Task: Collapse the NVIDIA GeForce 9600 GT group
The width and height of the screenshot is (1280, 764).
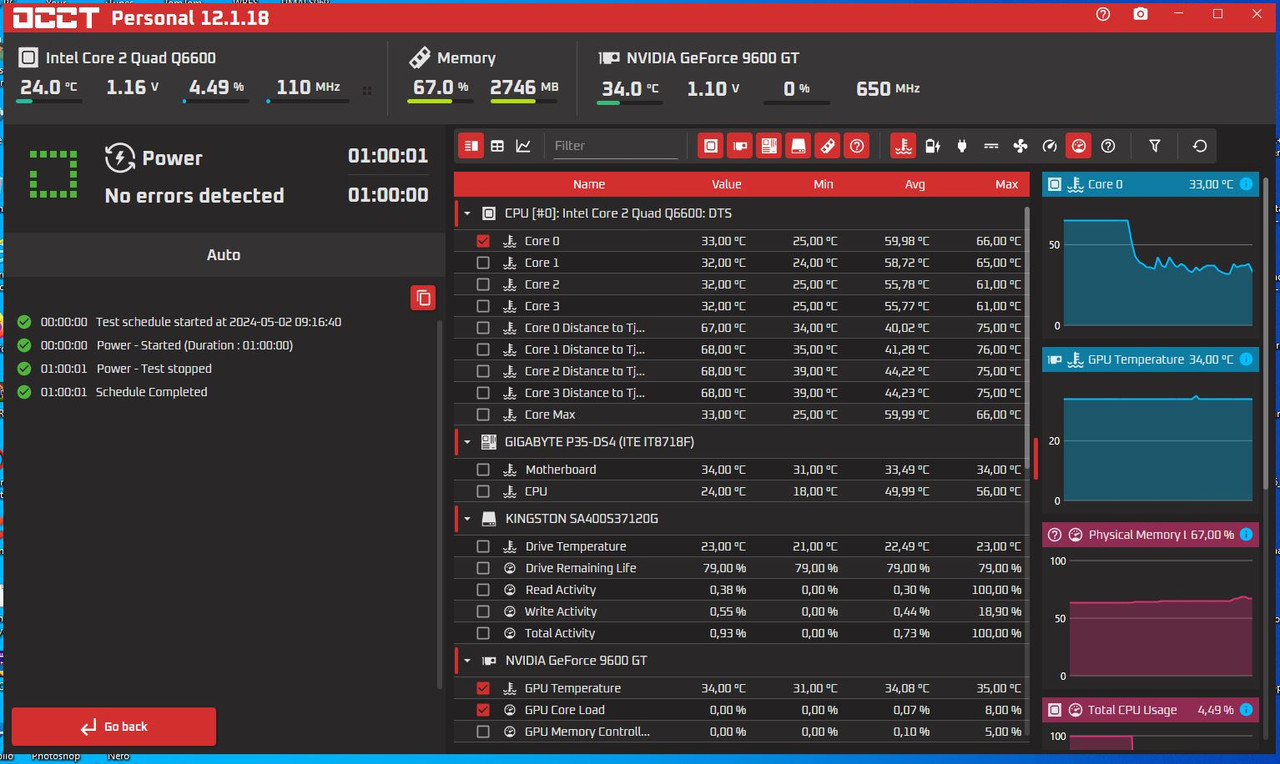Action: pyautogui.click(x=467, y=661)
